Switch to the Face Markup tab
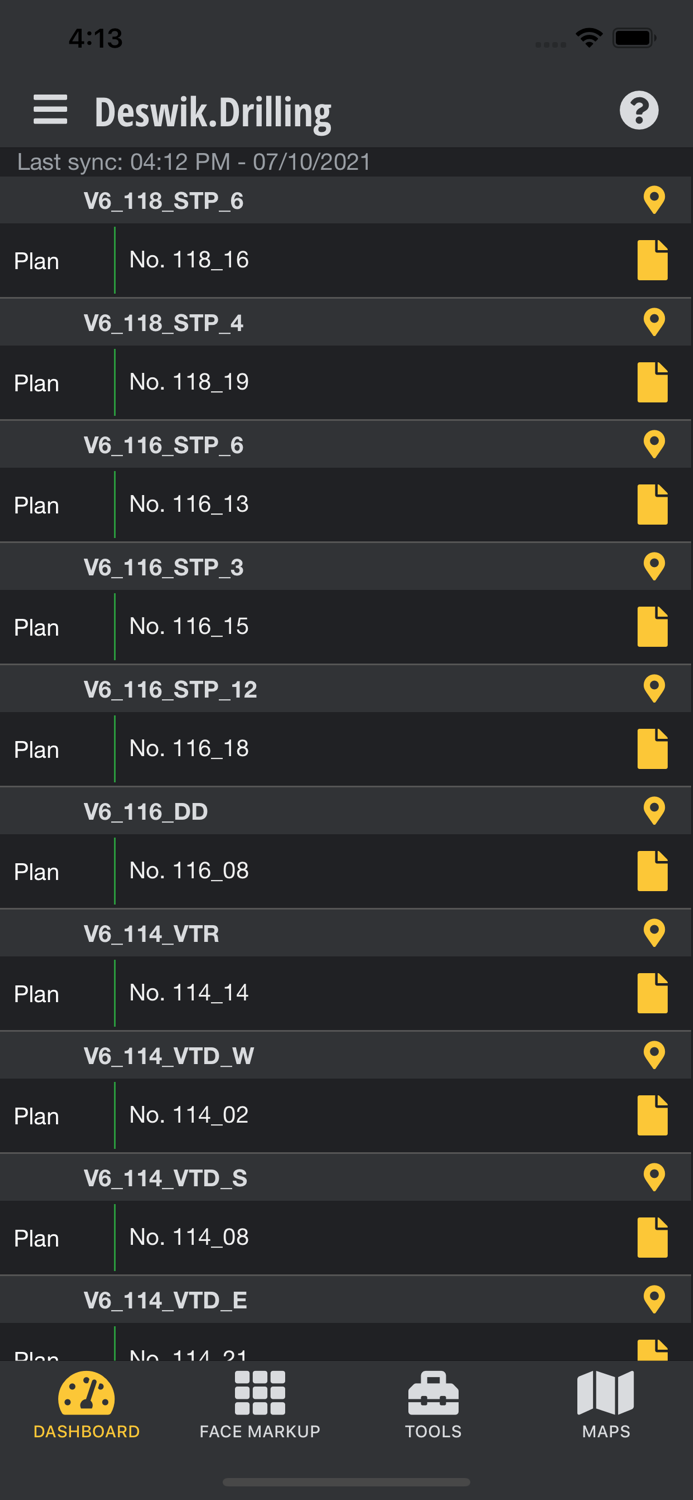This screenshot has width=693, height=1500. (260, 1405)
